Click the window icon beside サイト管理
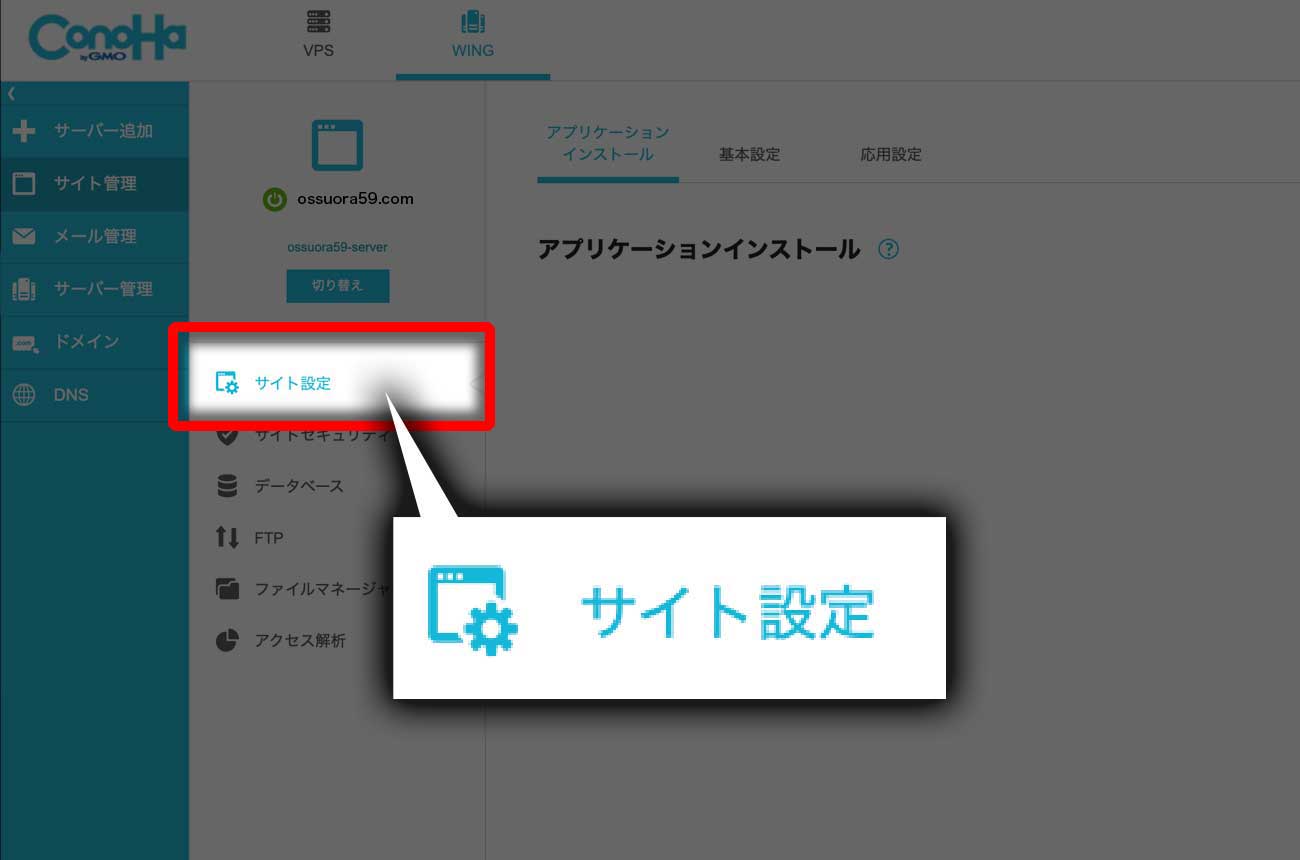Image resolution: width=1300 pixels, height=860 pixels. 24,184
